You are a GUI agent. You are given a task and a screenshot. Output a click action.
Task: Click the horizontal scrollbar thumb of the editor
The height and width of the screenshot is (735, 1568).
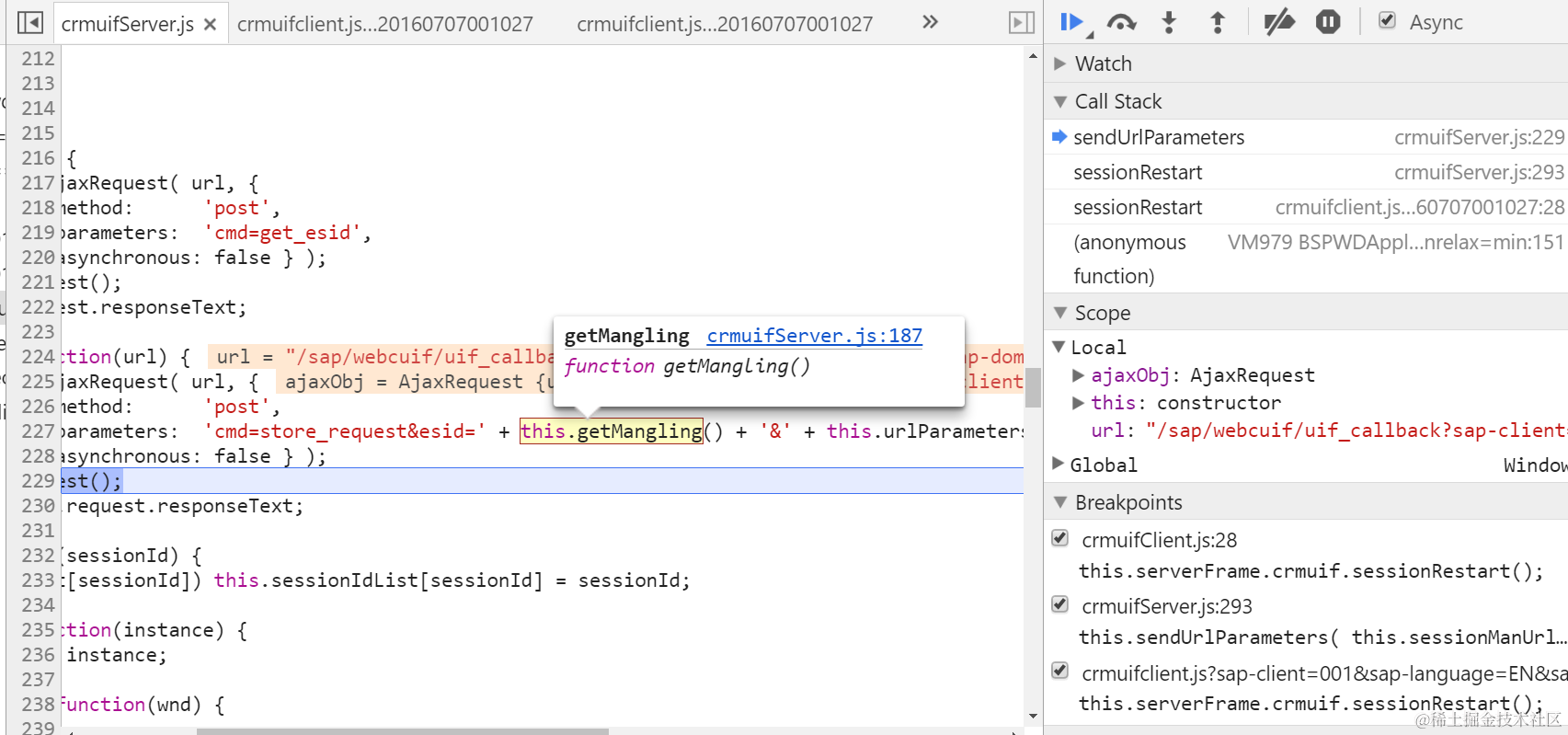point(403,731)
